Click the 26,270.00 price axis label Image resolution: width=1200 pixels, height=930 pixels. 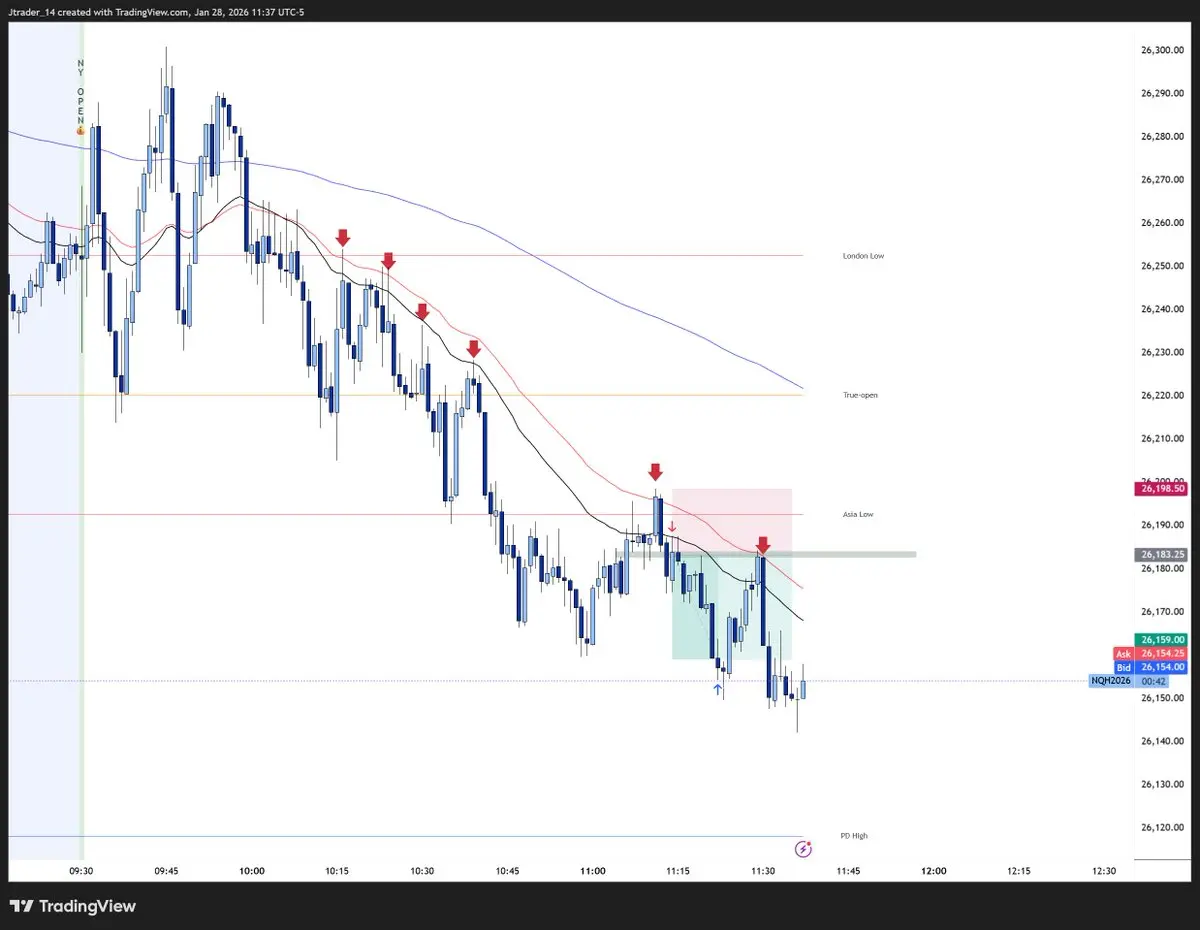pos(1160,180)
